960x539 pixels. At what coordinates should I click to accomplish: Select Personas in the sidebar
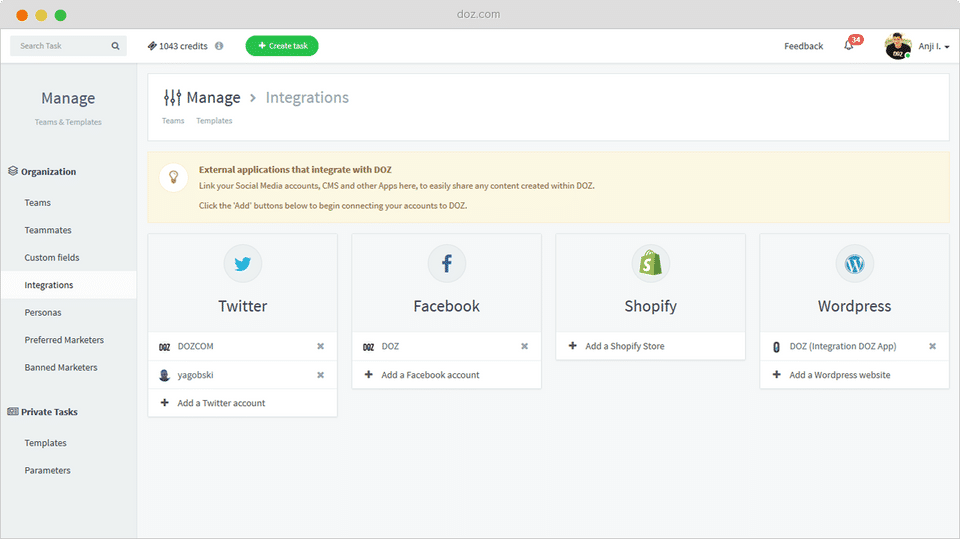point(43,313)
